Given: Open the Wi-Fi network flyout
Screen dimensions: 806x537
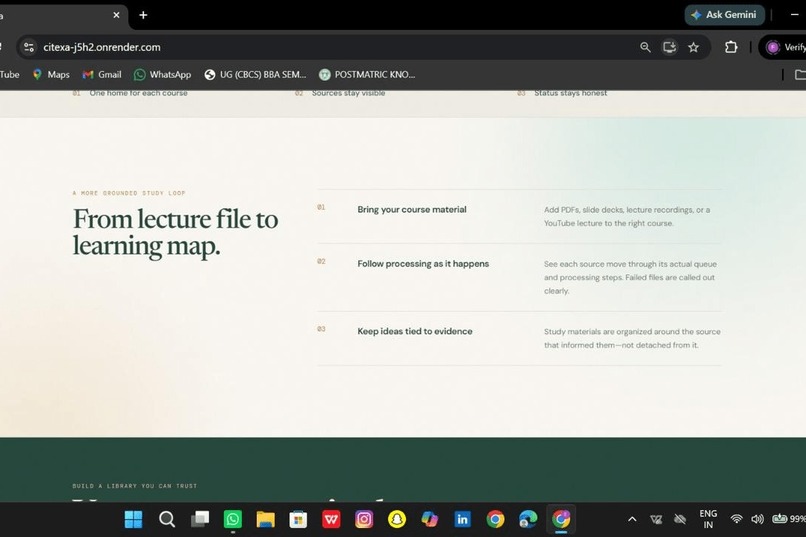Looking at the screenshot, I should pos(737,520).
